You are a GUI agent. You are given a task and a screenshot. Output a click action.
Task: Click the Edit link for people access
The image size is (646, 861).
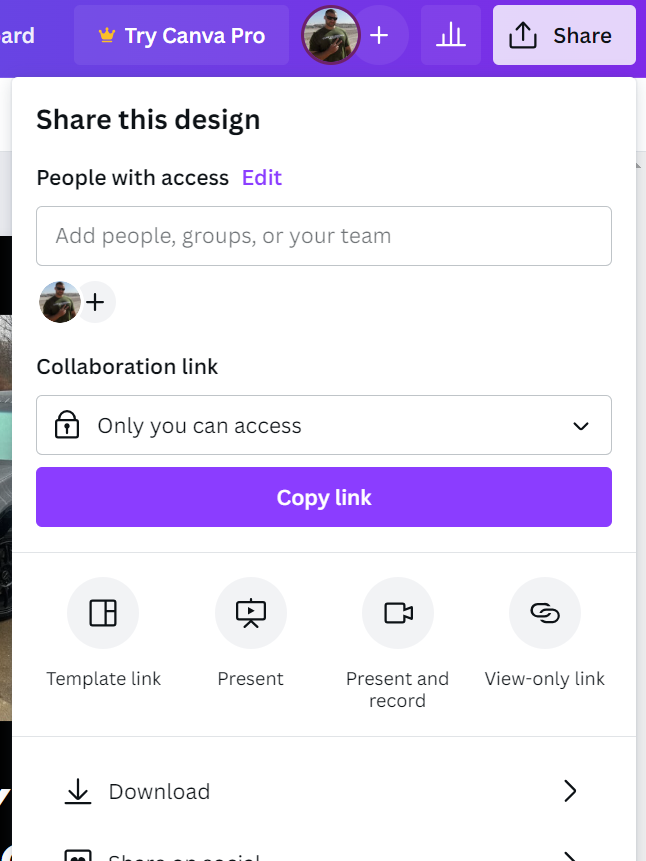(x=262, y=178)
